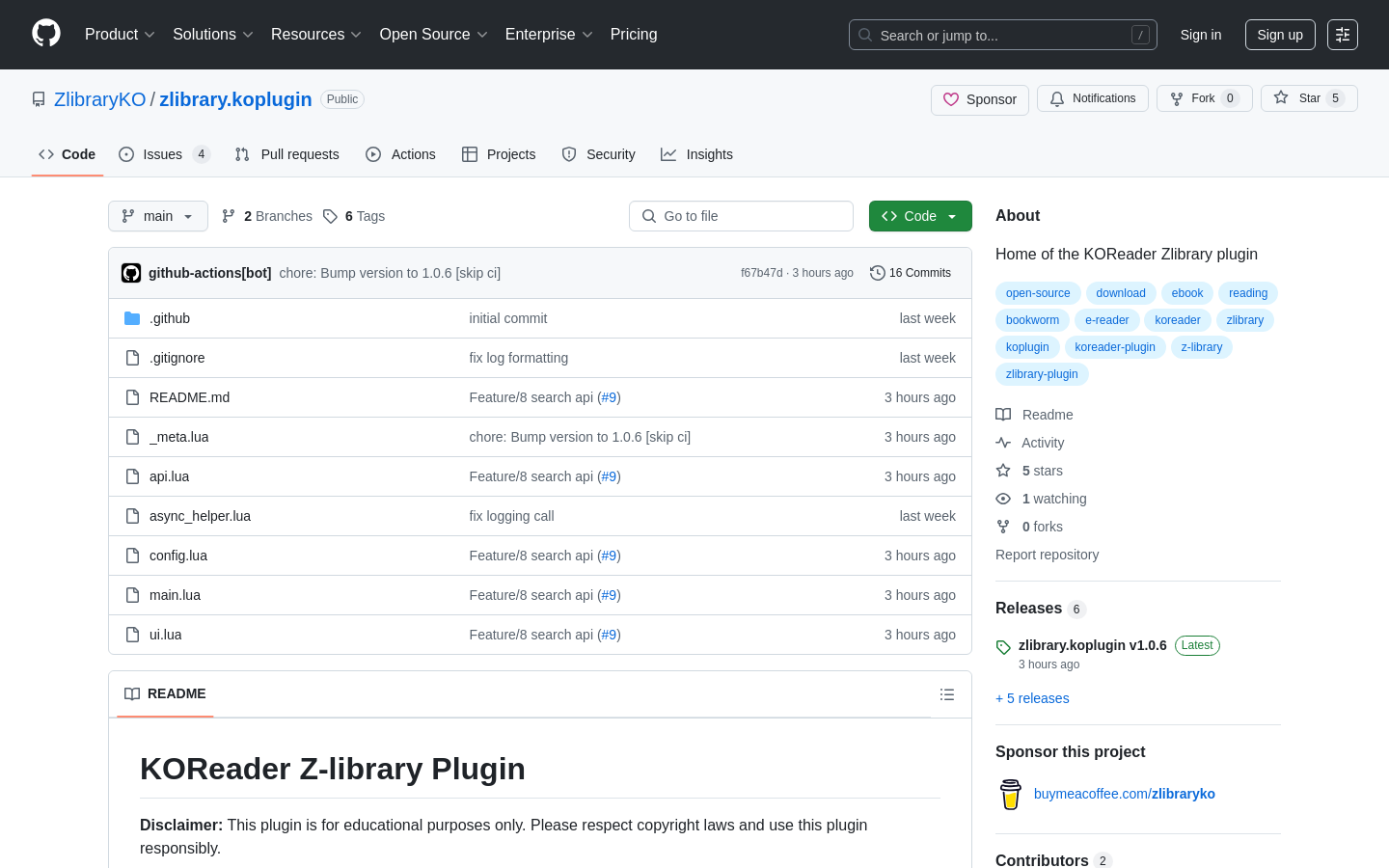Open the Projects tab
The width and height of the screenshot is (1389, 868).
(499, 154)
